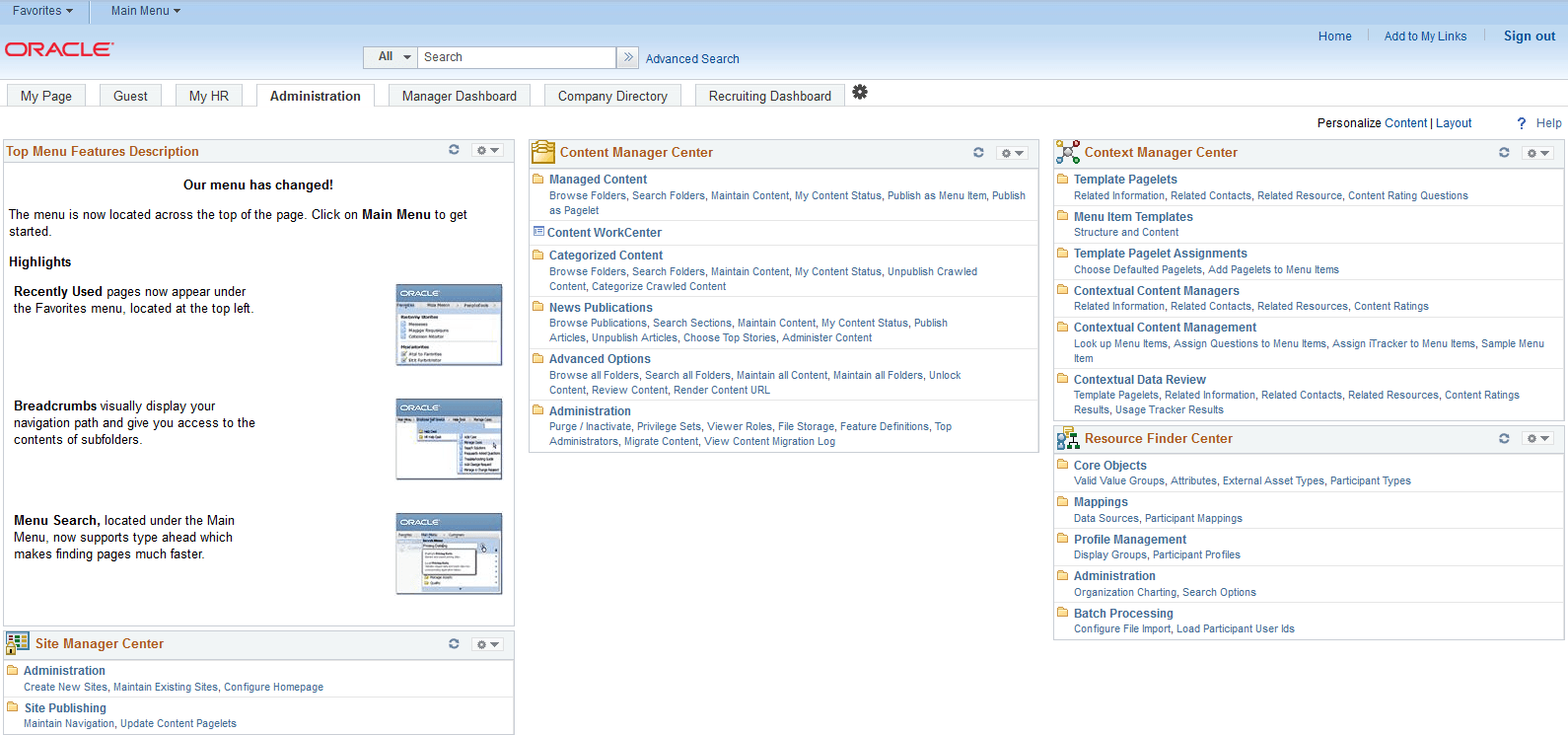
Task: Open the Contextual Content Management link
Action: tap(1165, 328)
